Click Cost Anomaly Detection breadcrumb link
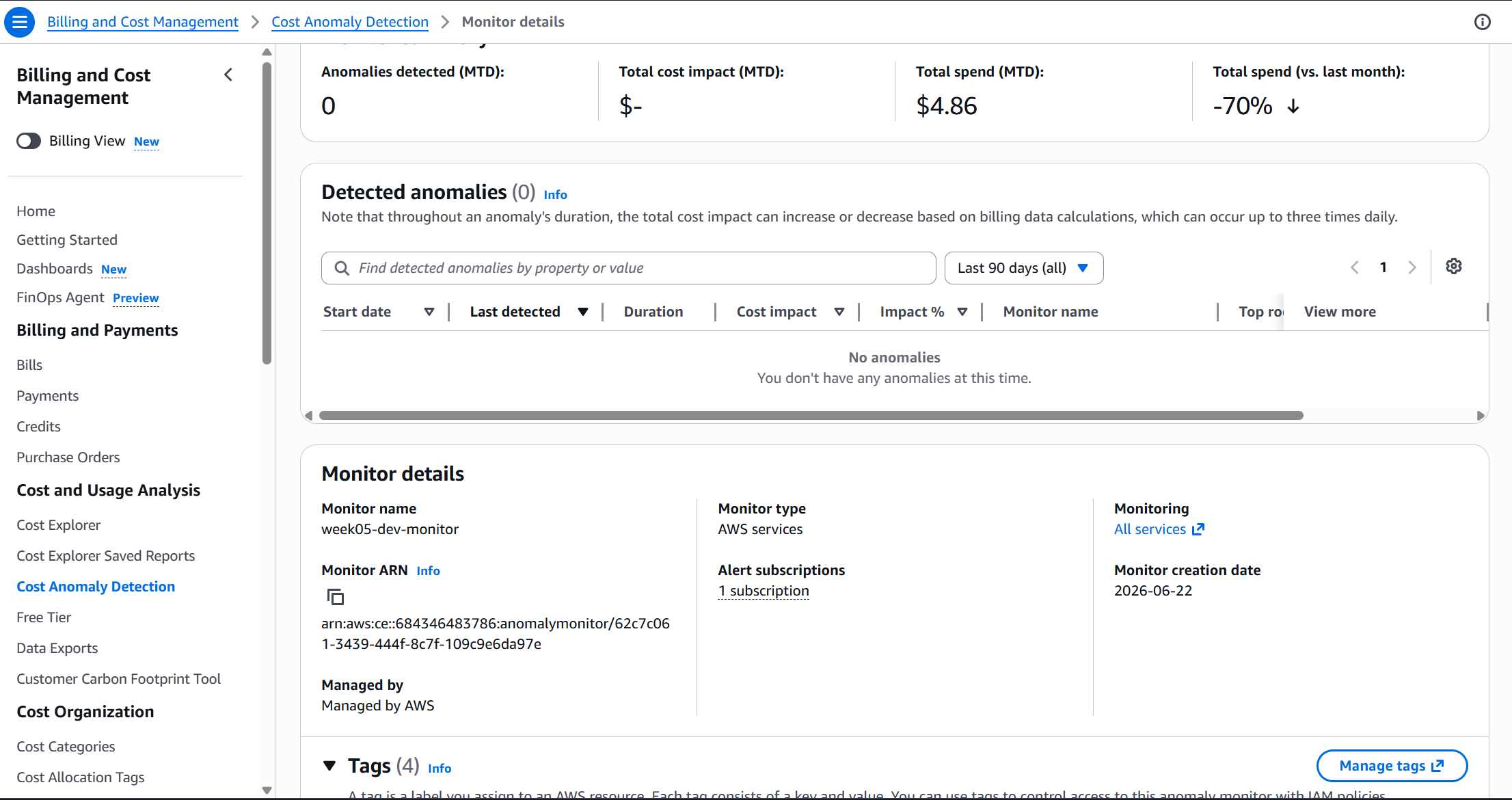The height and width of the screenshot is (800, 1512). (350, 22)
